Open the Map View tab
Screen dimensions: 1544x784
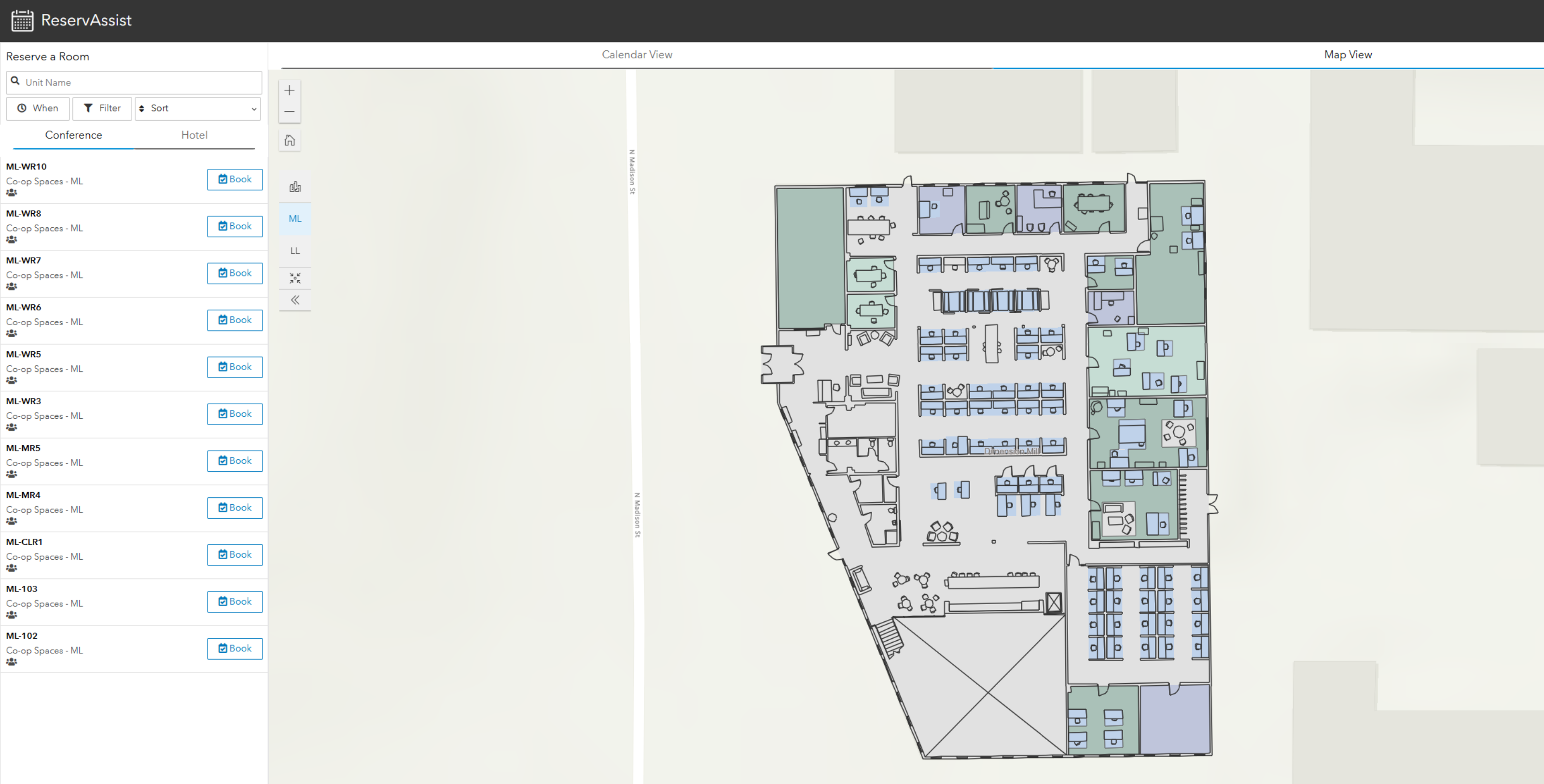[x=1348, y=55]
